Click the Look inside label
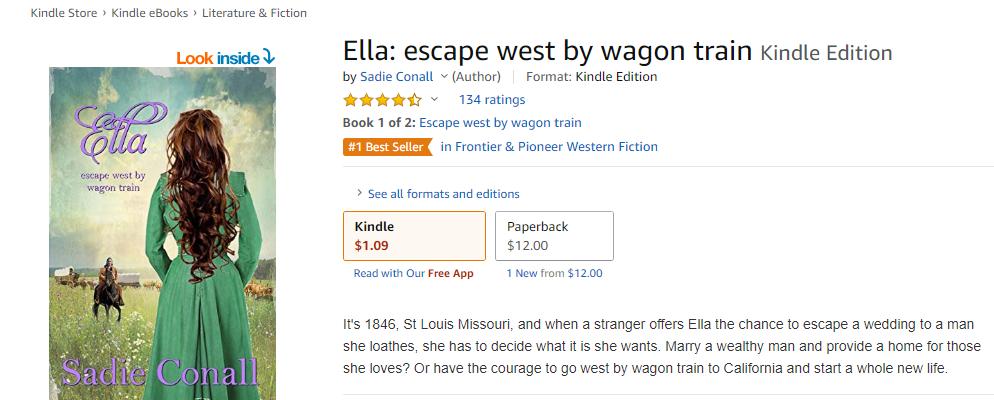 click(218, 58)
